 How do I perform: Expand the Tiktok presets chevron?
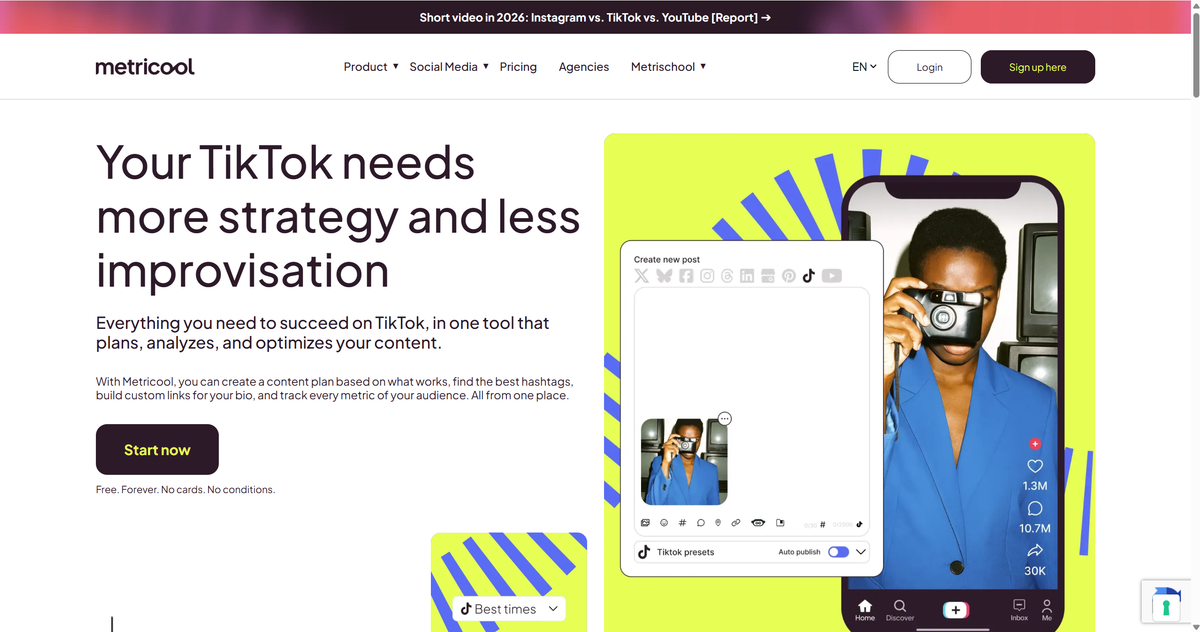(x=860, y=552)
